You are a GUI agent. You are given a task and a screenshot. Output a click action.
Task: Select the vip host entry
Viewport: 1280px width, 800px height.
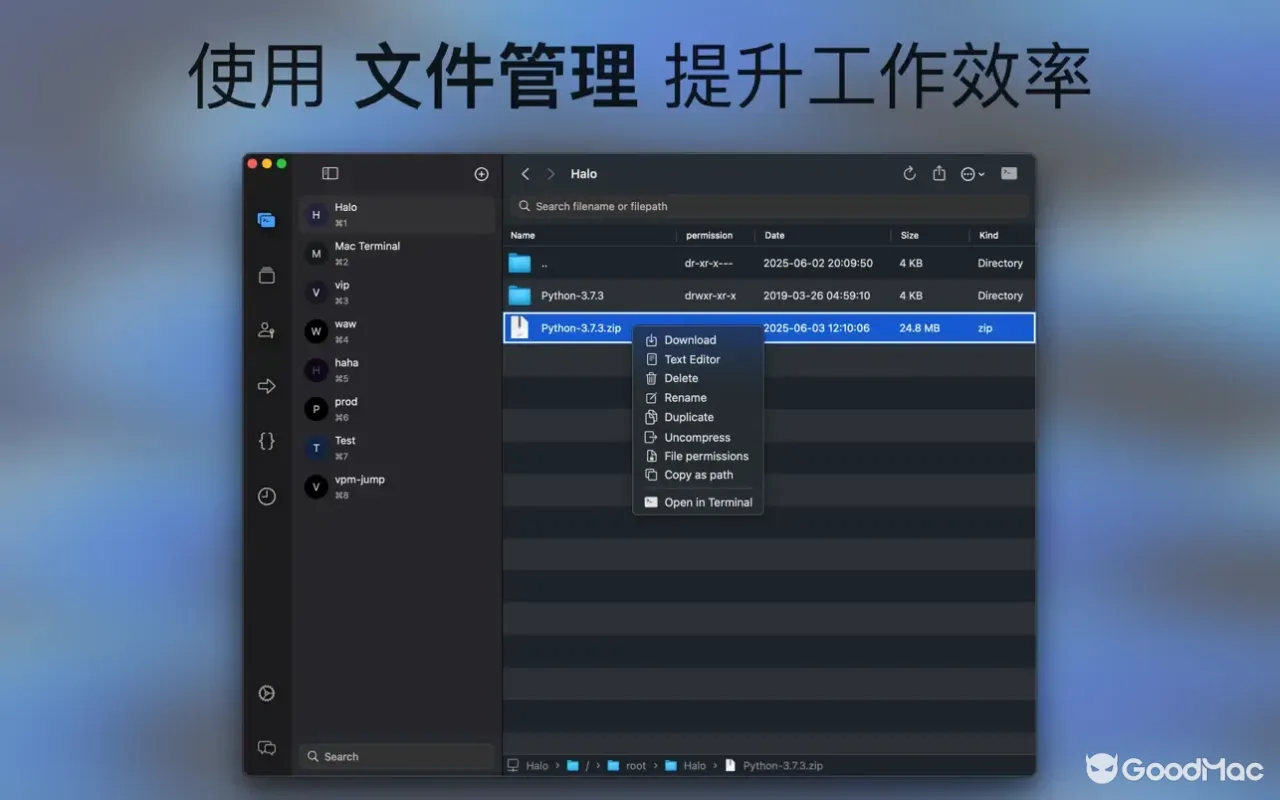point(396,293)
